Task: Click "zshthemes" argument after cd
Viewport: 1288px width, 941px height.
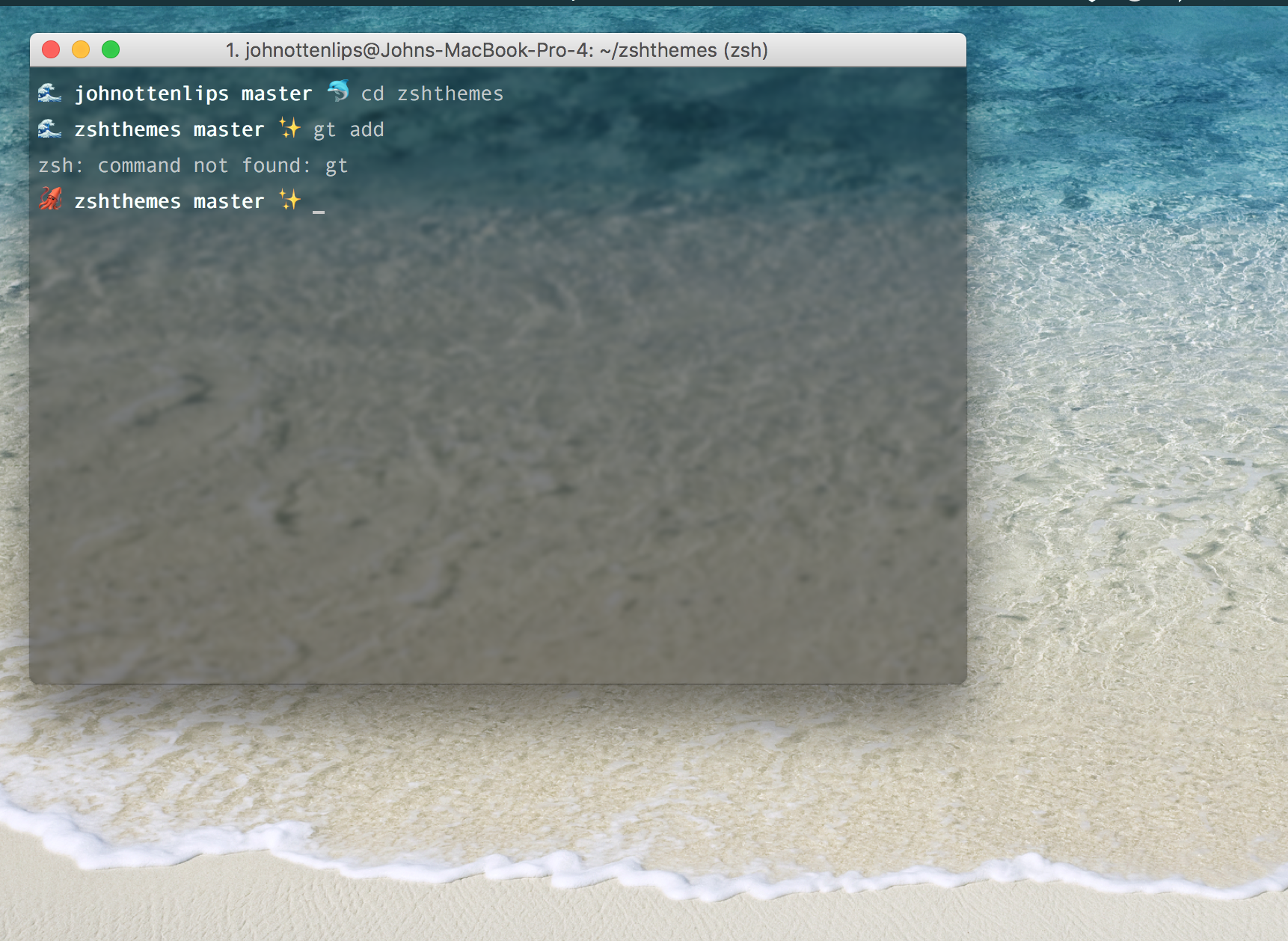Action: [450, 94]
